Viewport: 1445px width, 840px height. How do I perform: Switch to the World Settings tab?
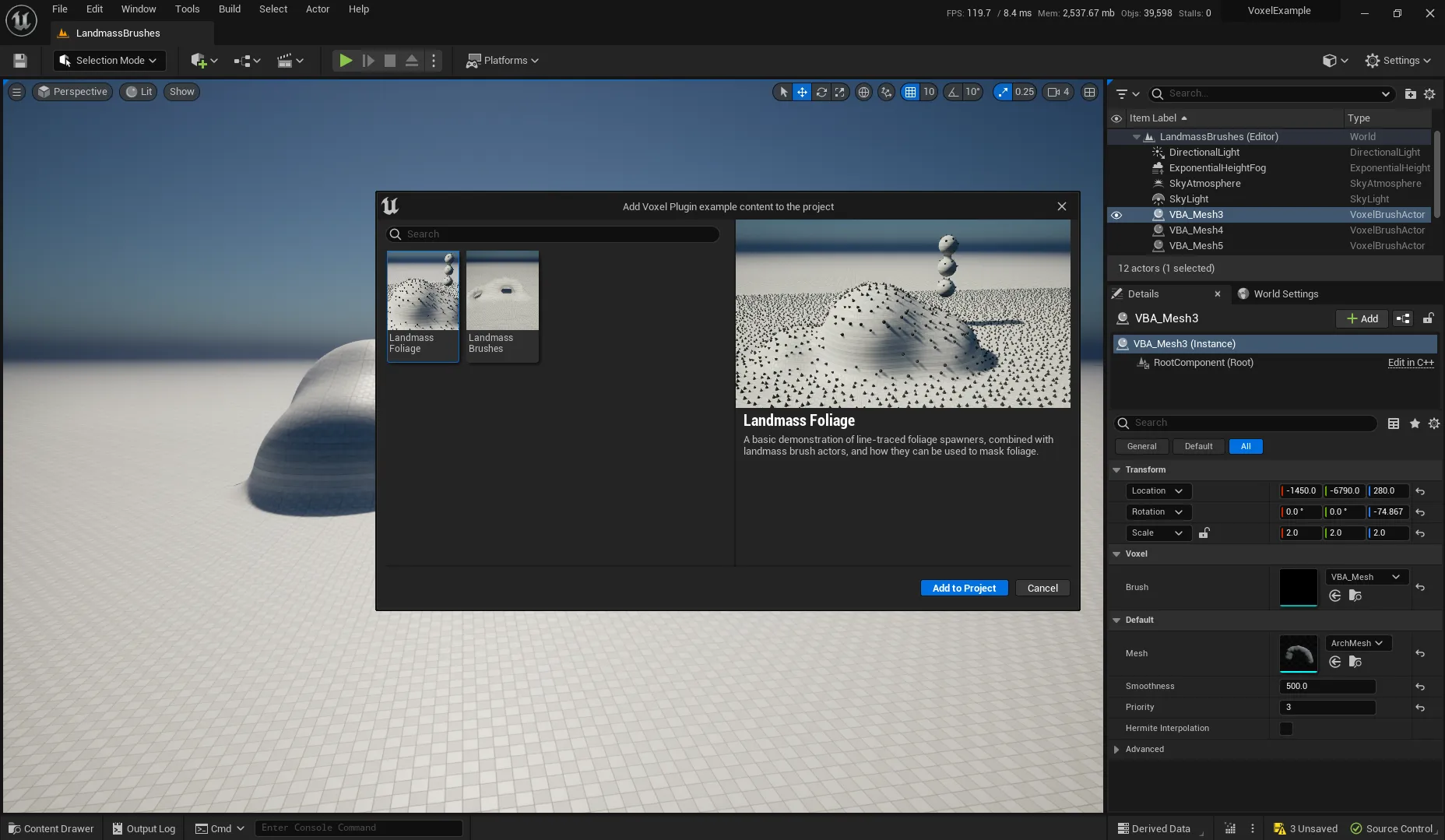(1285, 294)
